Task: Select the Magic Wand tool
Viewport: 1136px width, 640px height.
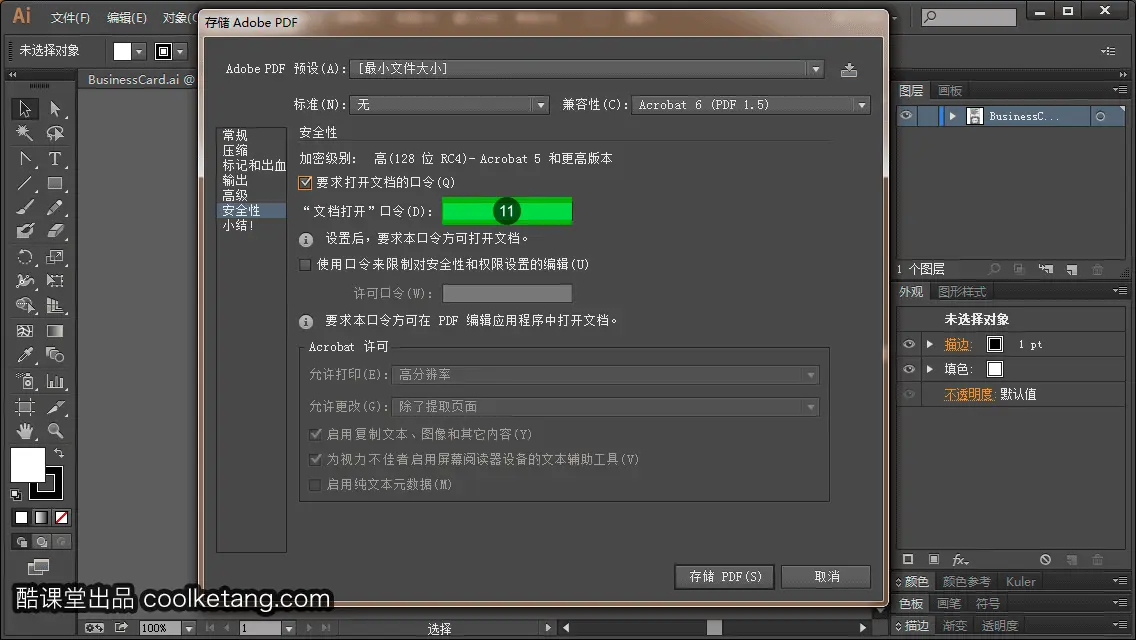Action: 25,133
